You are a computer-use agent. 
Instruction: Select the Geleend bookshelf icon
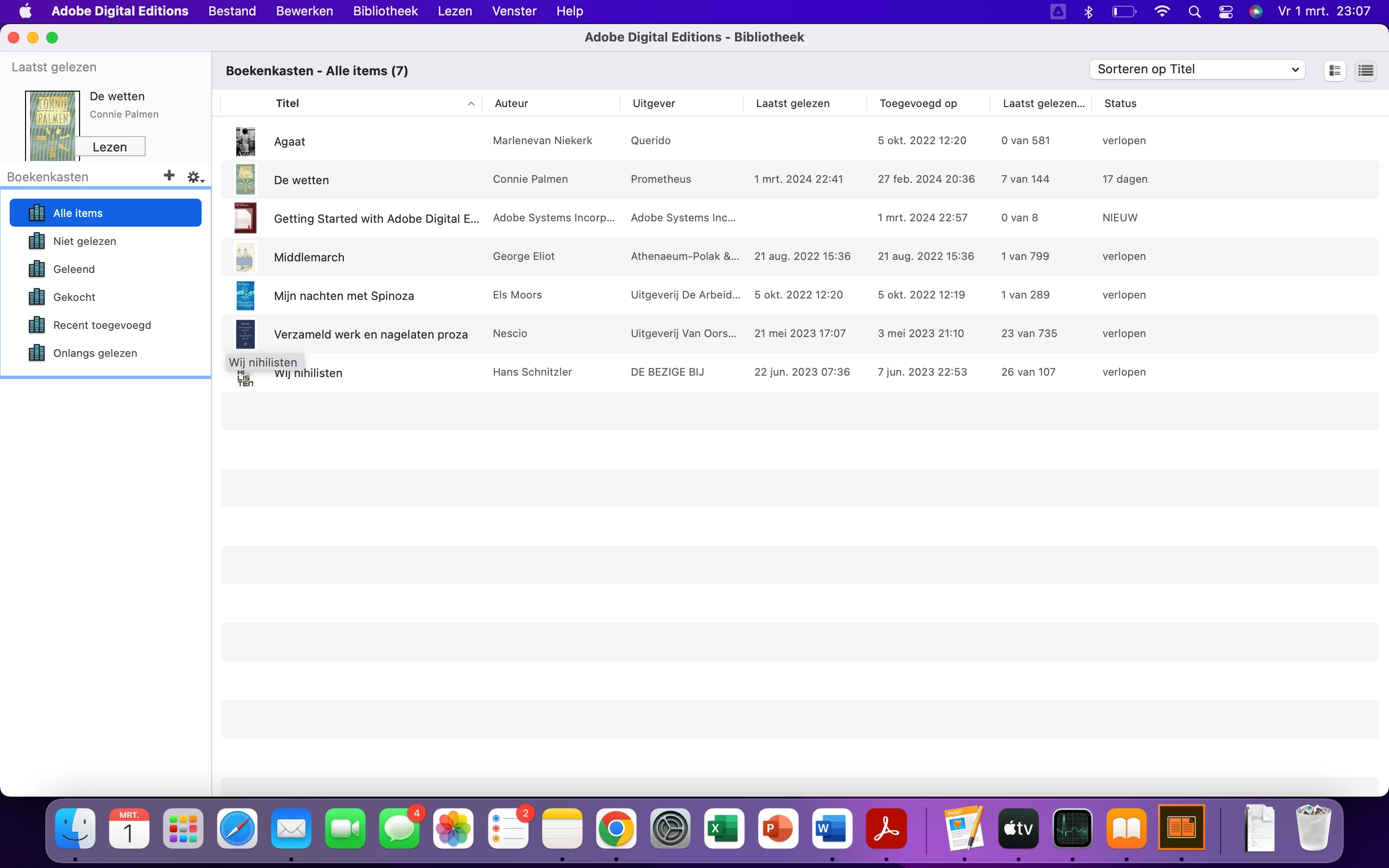click(x=37, y=269)
